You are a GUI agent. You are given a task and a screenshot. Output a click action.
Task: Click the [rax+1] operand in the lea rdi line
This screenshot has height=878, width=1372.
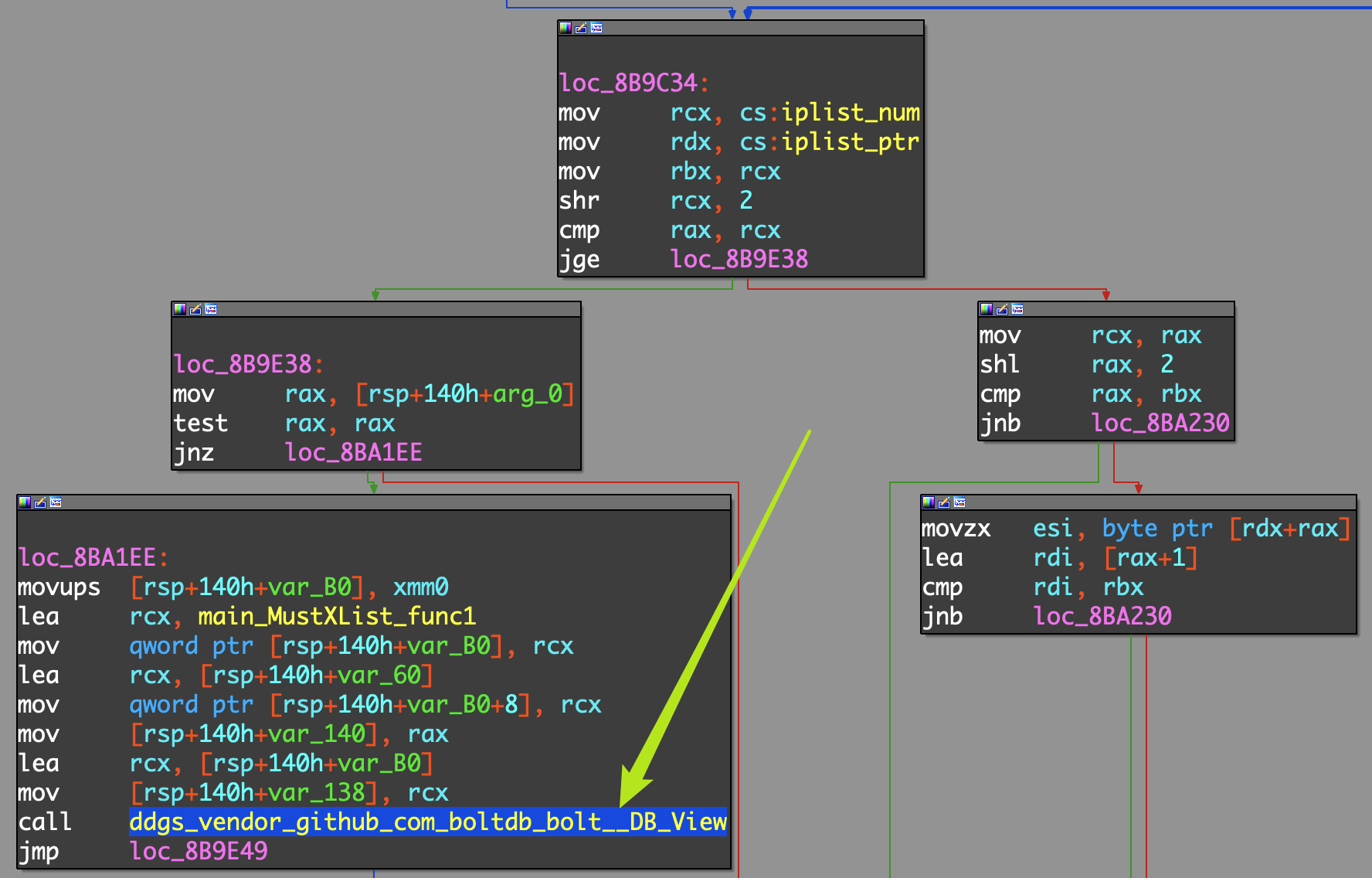pos(1151,558)
